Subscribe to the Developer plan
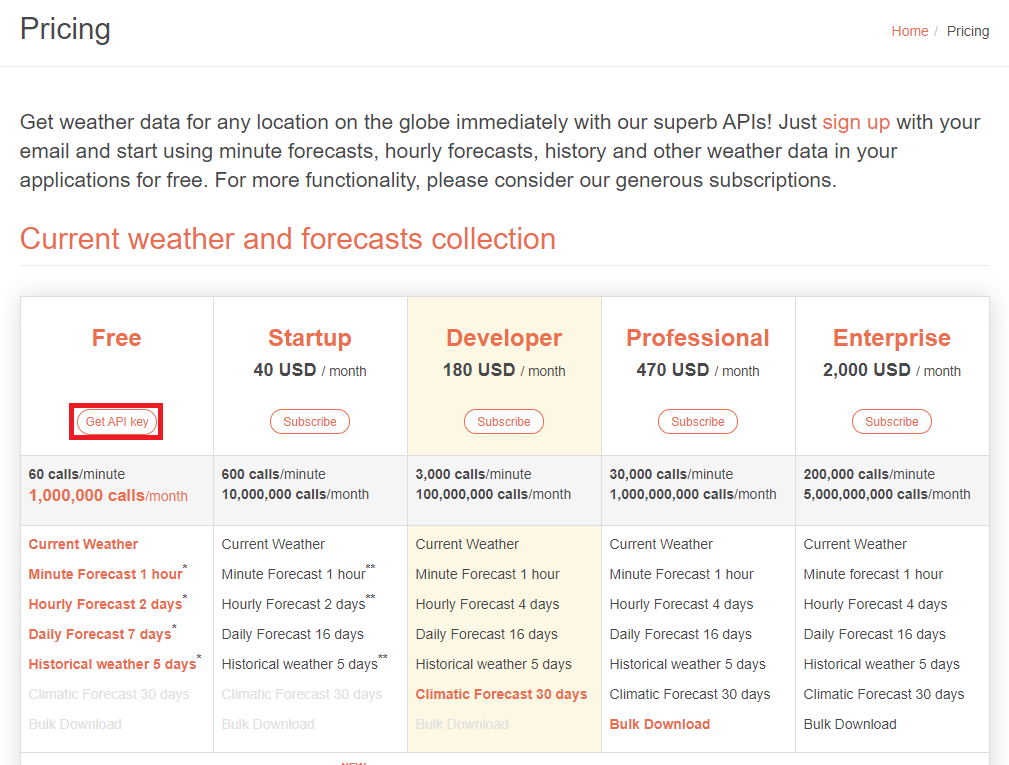 click(x=503, y=421)
